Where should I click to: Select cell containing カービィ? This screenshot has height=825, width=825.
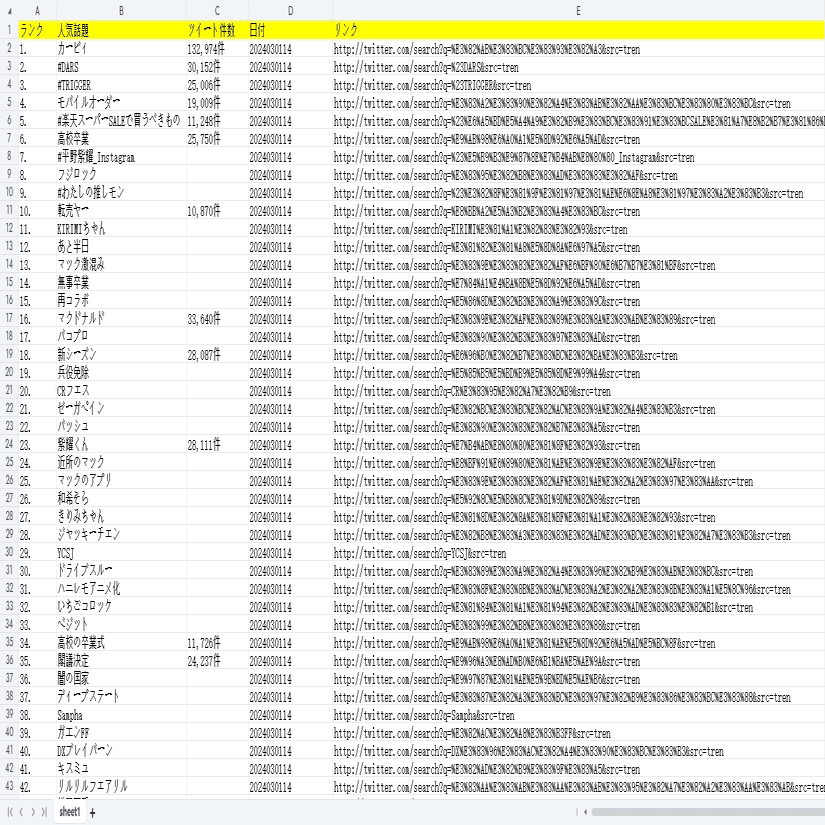(121, 49)
